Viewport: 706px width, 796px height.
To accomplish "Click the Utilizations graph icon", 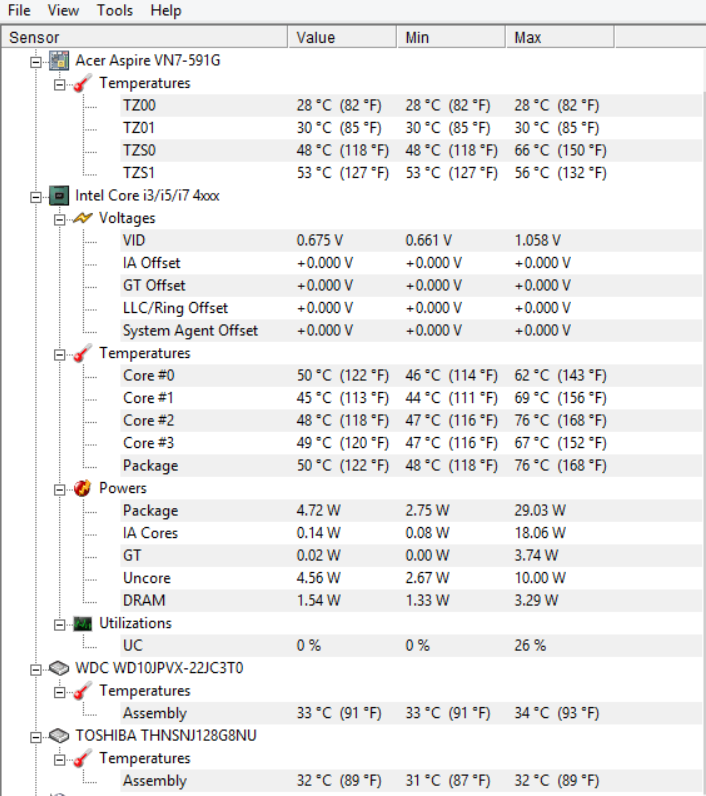I will 82,623.
